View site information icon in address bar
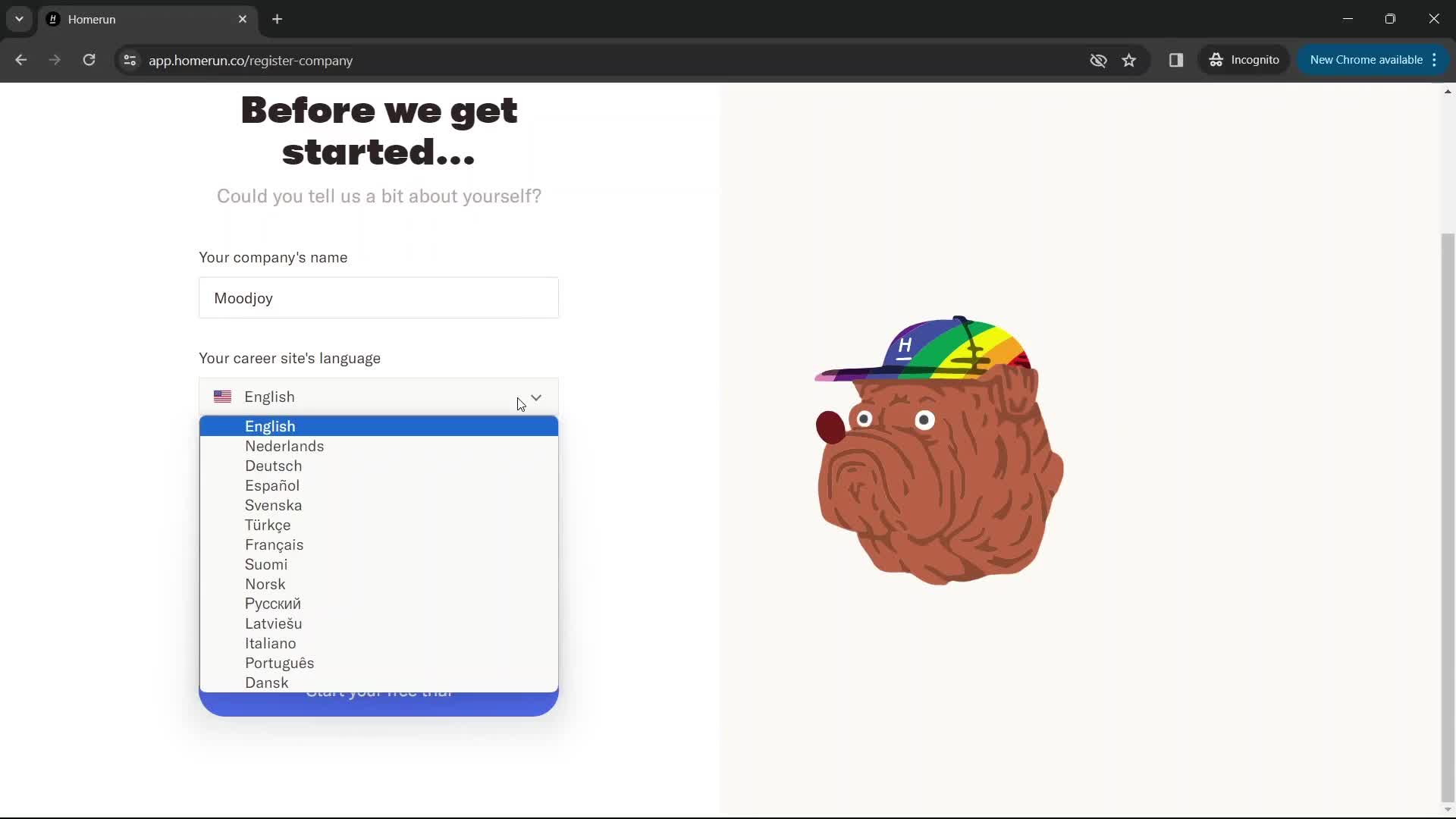The image size is (1456, 819). tap(130, 60)
